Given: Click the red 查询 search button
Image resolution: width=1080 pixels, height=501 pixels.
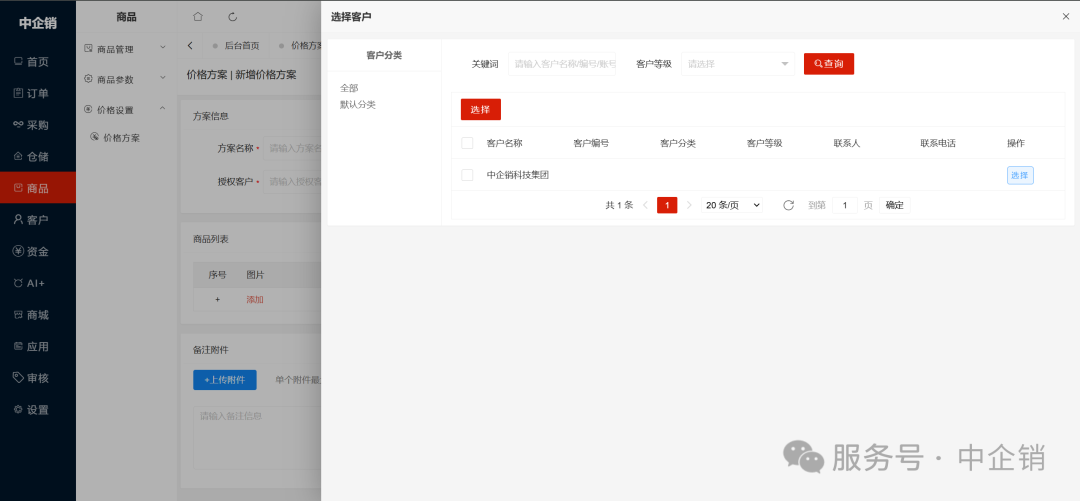Looking at the screenshot, I should pyautogui.click(x=828, y=64).
